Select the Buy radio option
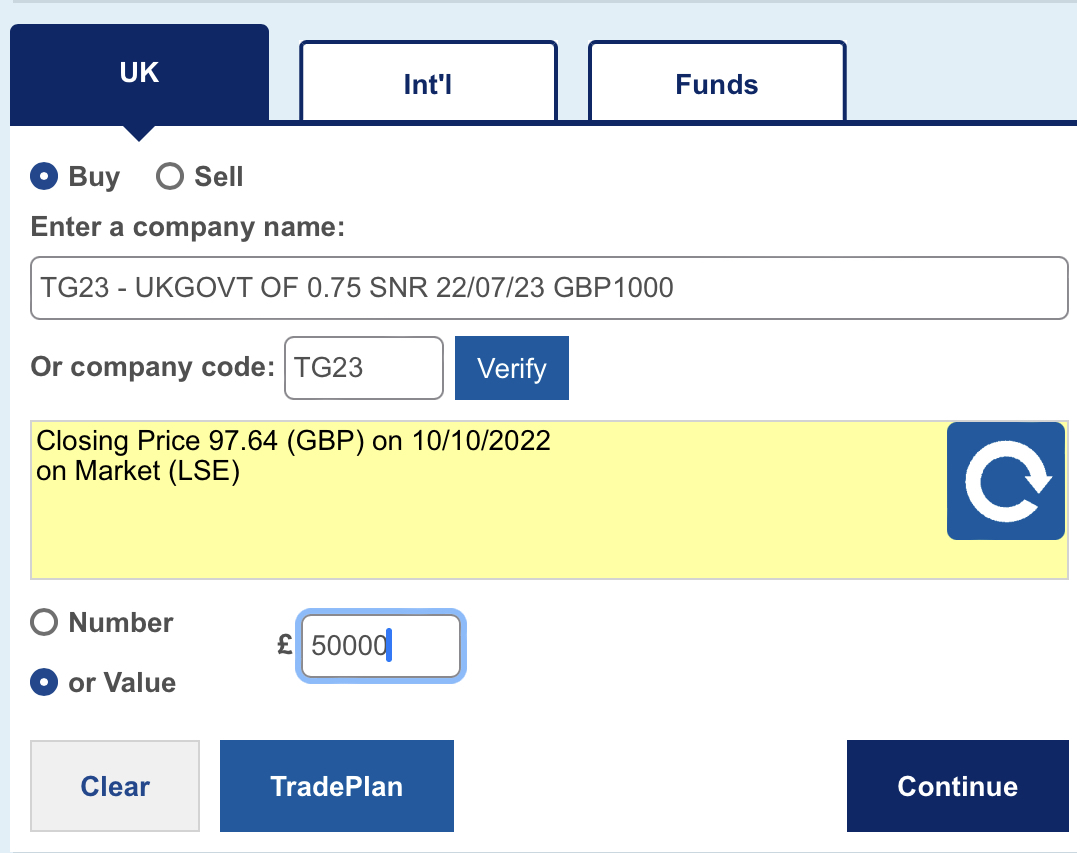The width and height of the screenshot is (1077, 853). 44,177
